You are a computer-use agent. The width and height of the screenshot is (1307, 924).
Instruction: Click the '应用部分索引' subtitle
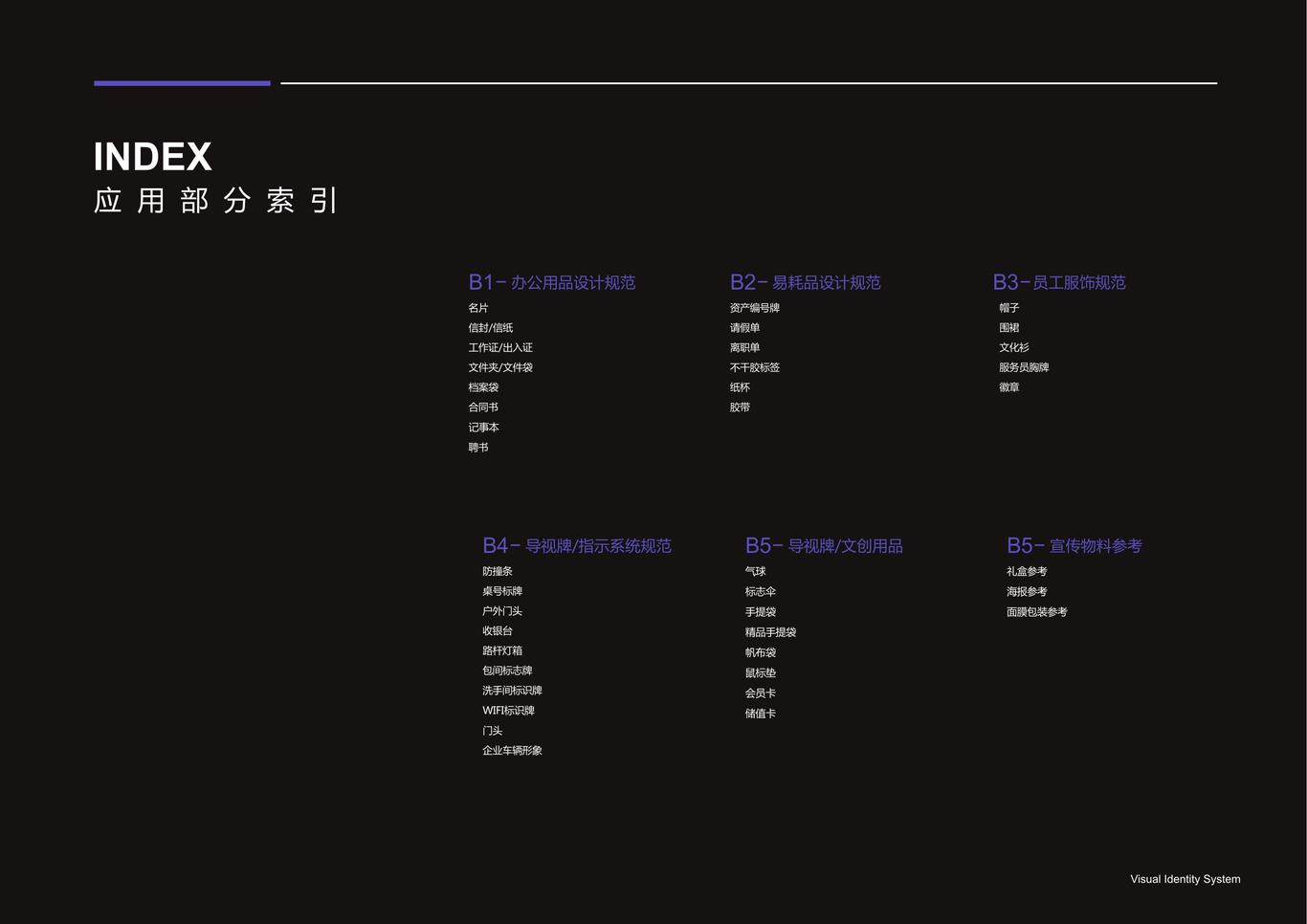click(x=216, y=200)
